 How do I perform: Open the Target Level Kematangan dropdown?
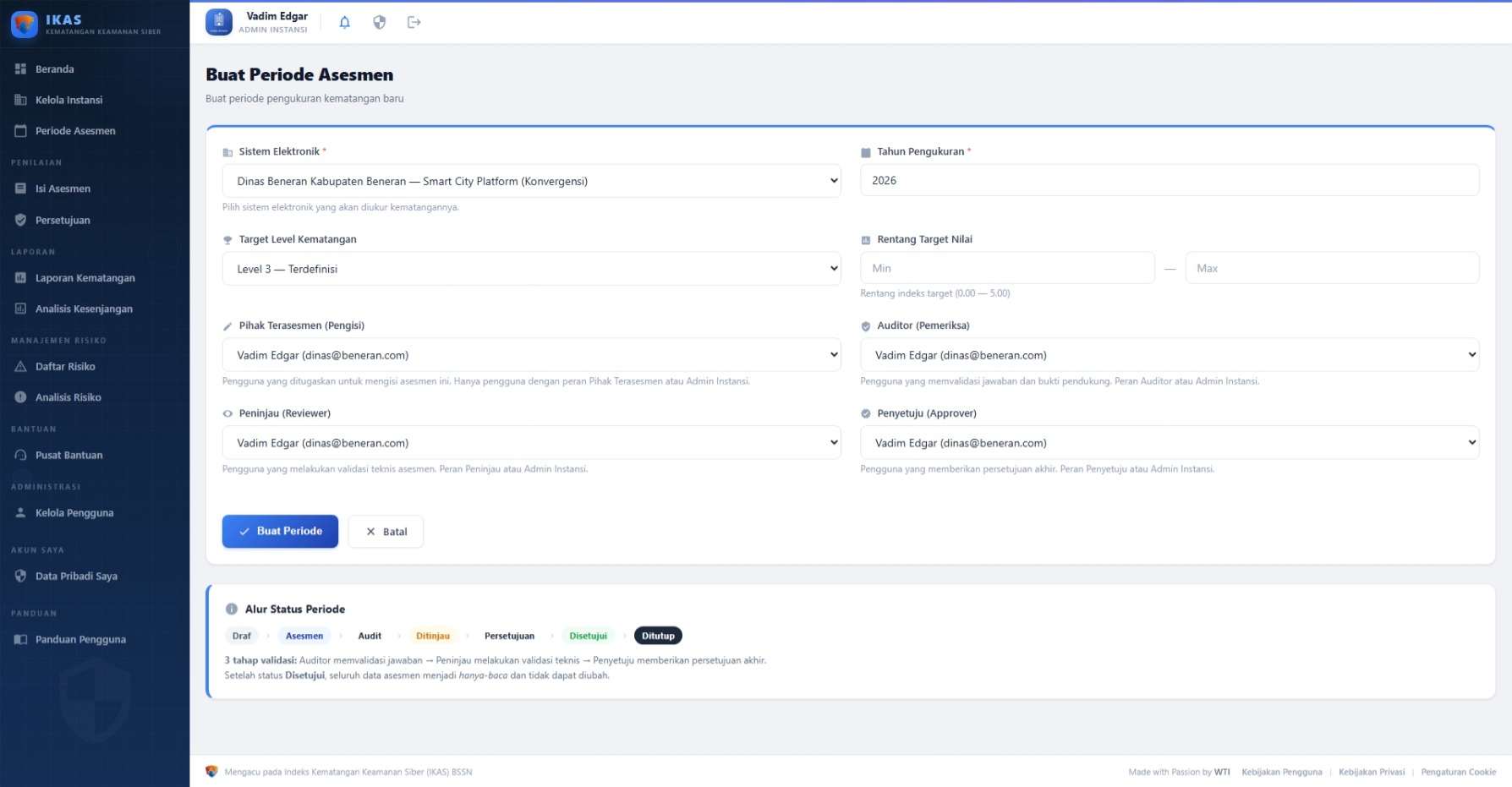coord(531,269)
